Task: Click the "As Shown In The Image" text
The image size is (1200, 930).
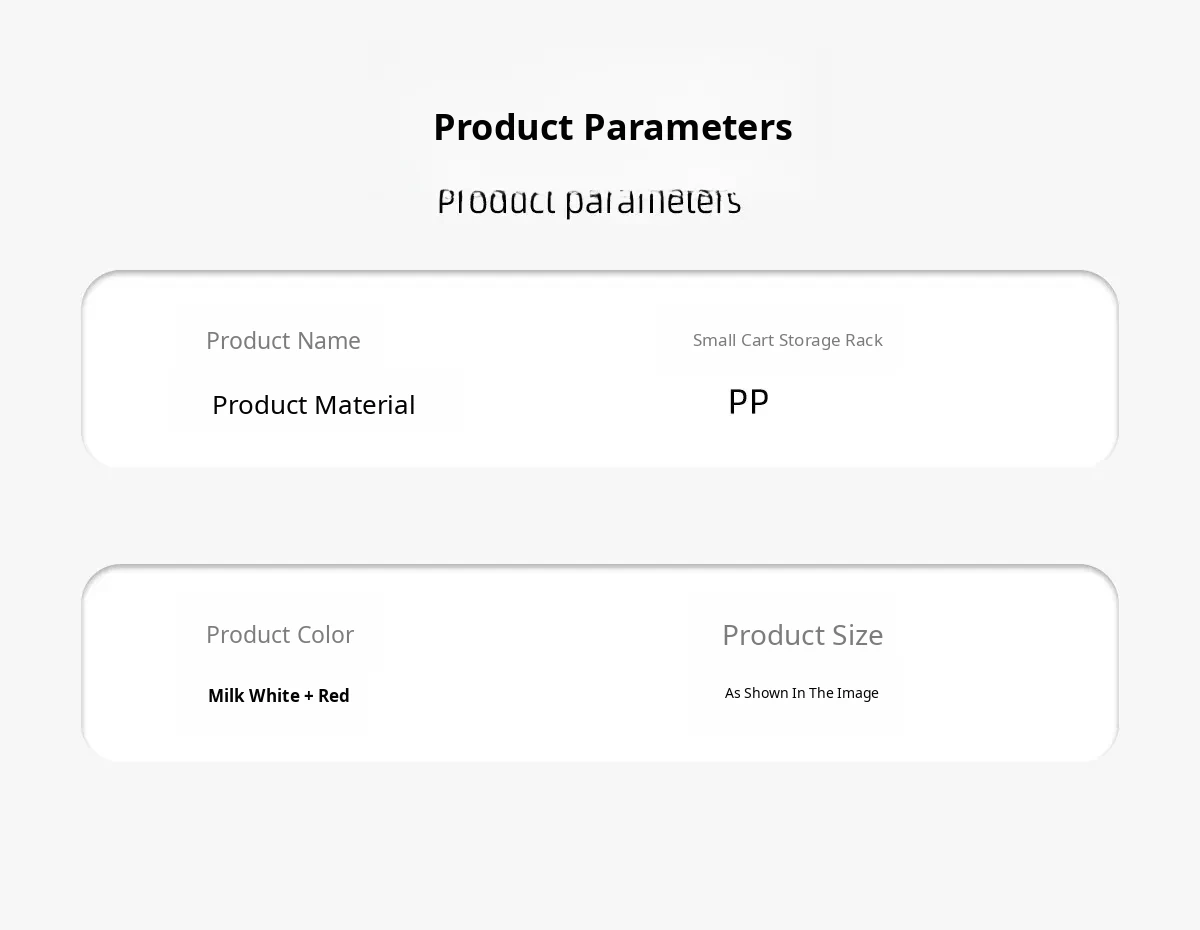Action: (801, 693)
